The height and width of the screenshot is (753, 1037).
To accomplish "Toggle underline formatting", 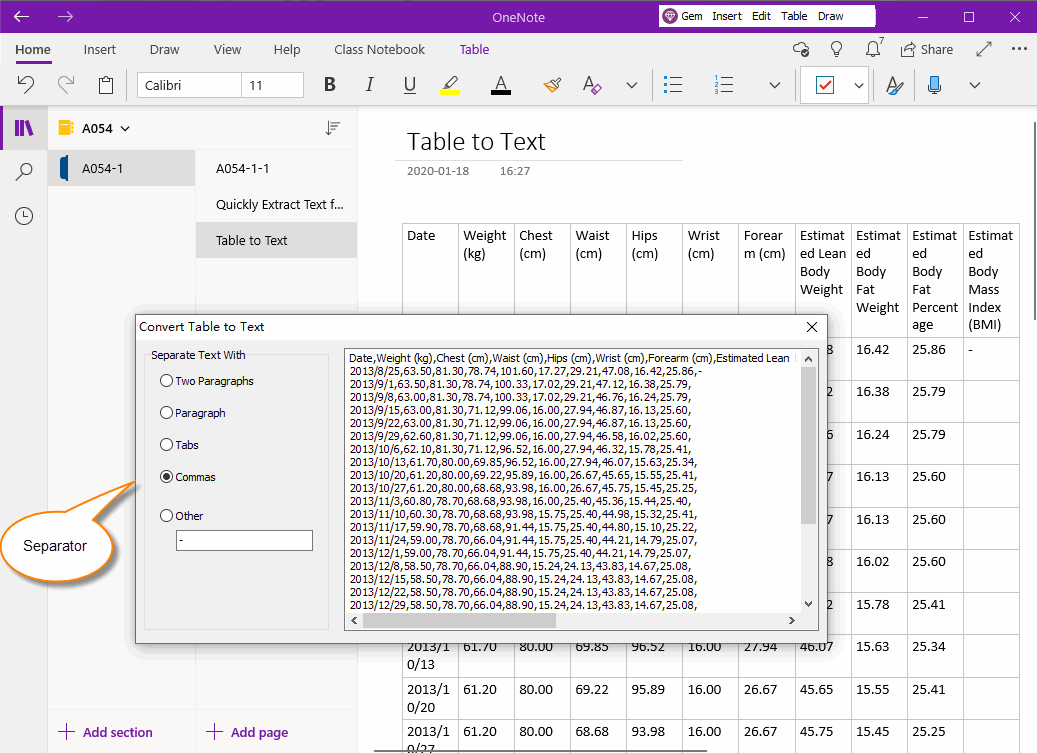I will click(410, 85).
